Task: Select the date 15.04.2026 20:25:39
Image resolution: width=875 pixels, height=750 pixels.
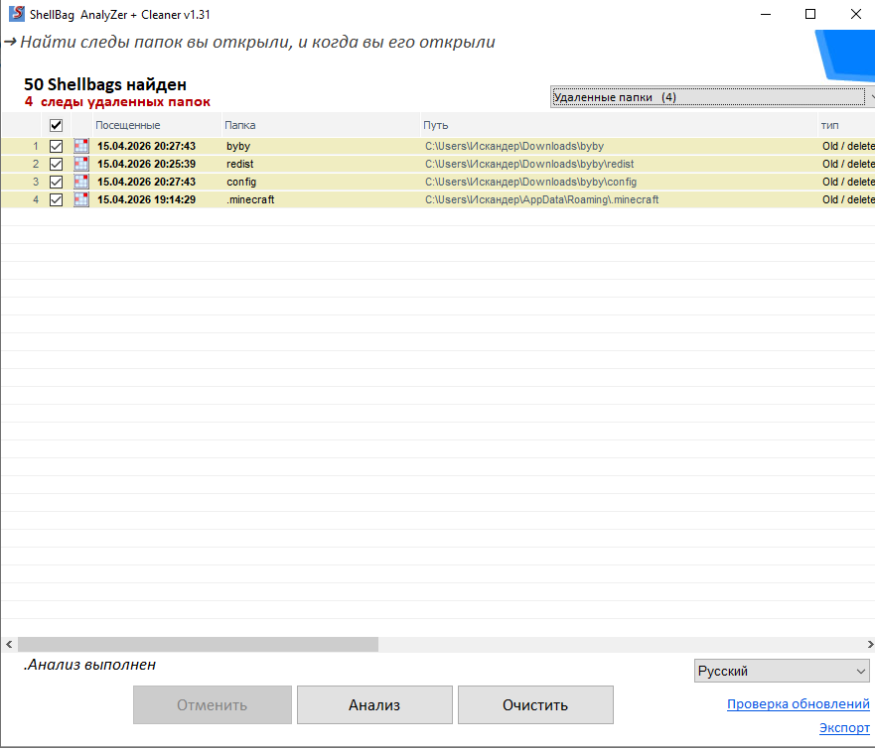Action: coord(146,164)
